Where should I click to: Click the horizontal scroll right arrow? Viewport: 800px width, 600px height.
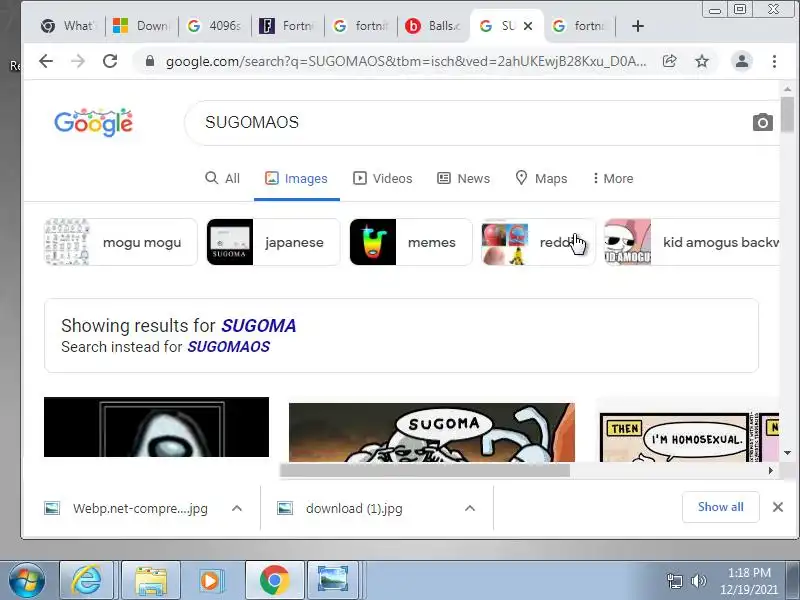(x=770, y=470)
